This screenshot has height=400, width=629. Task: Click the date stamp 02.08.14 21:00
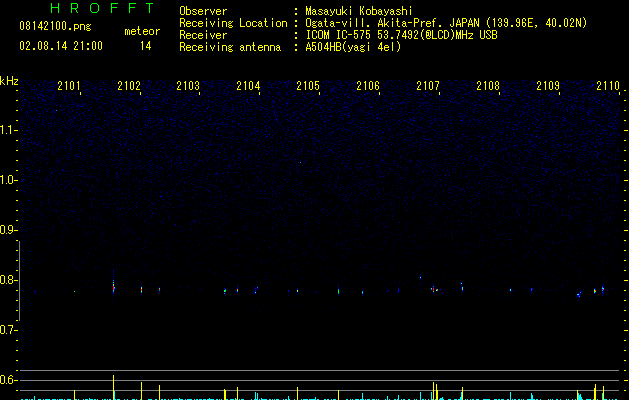tap(61, 46)
